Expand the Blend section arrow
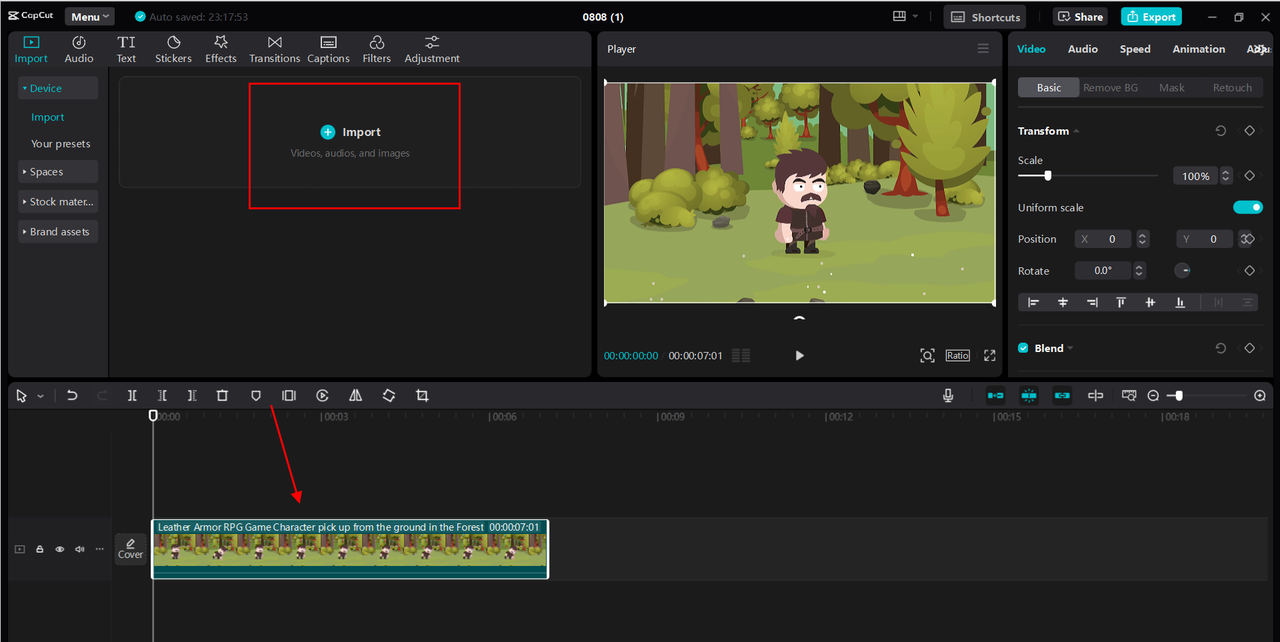Image resolution: width=1280 pixels, height=642 pixels. point(1070,348)
